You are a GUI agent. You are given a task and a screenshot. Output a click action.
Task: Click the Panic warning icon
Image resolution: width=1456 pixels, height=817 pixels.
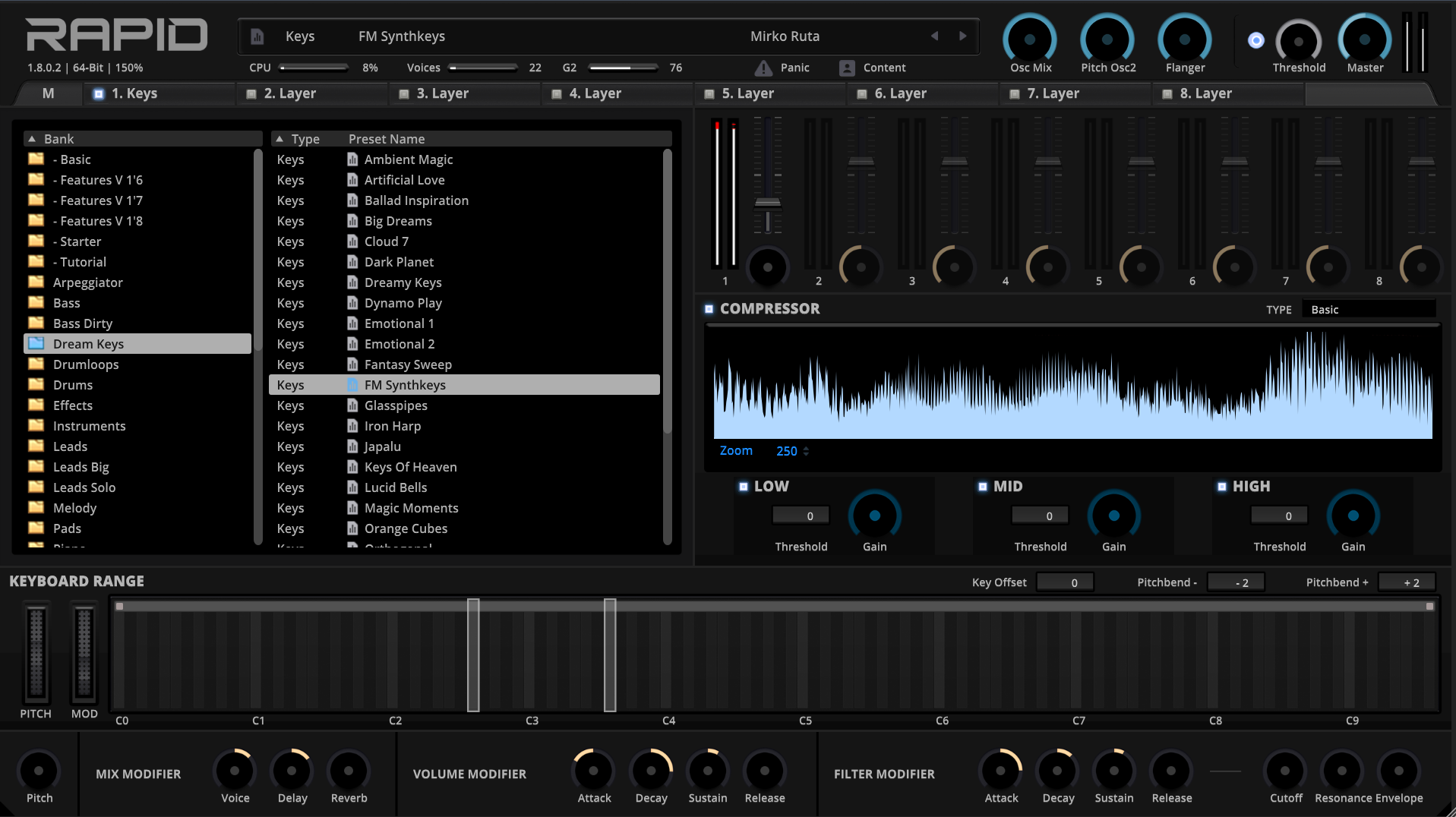(763, 68)
